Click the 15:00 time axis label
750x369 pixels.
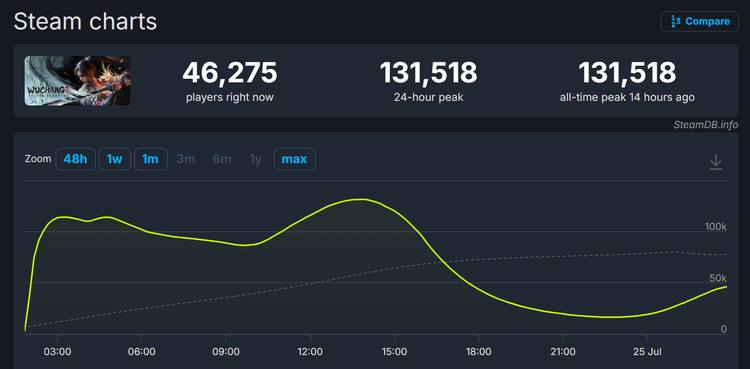coord(394,352)
